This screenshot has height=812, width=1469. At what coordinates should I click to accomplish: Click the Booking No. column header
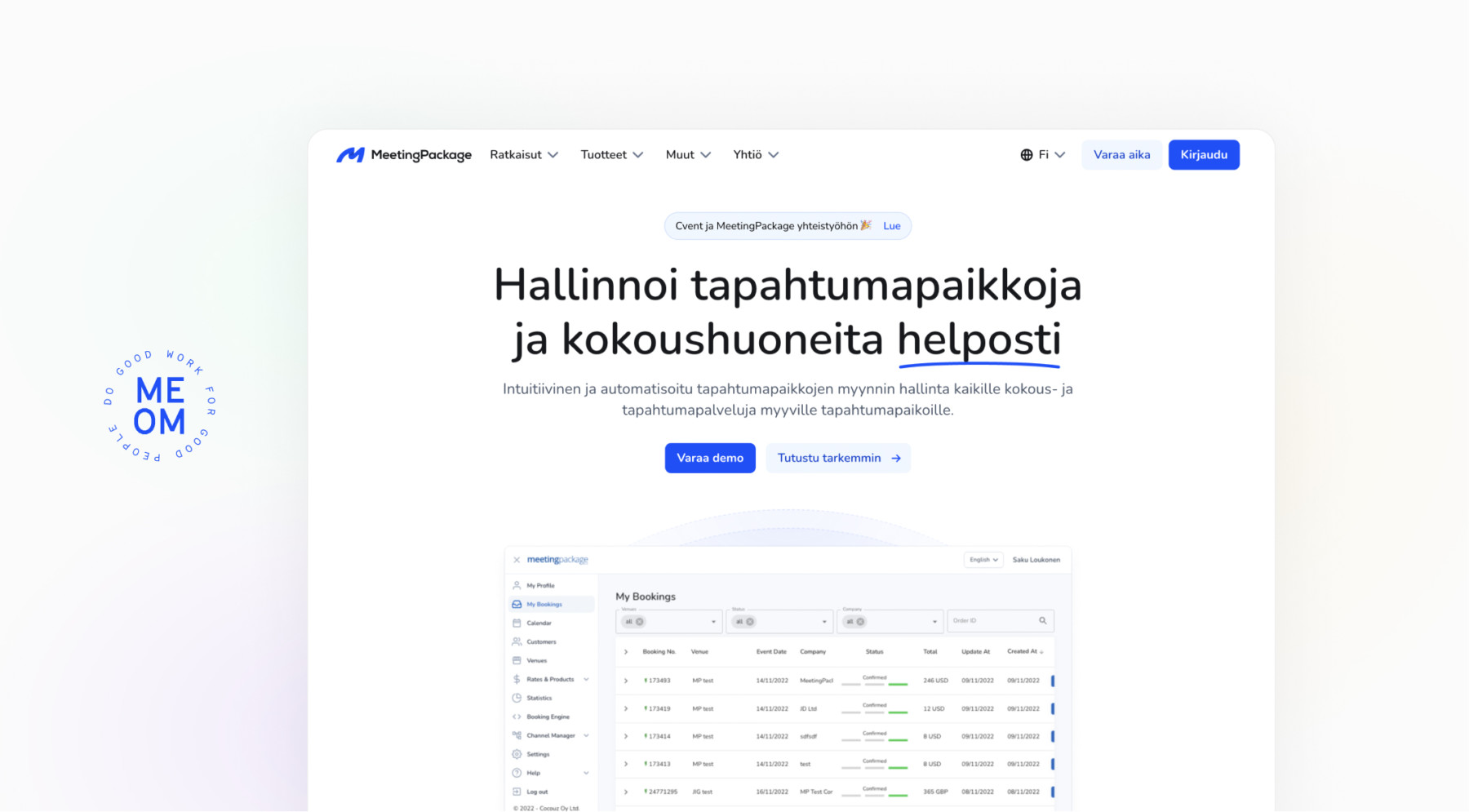659,652
